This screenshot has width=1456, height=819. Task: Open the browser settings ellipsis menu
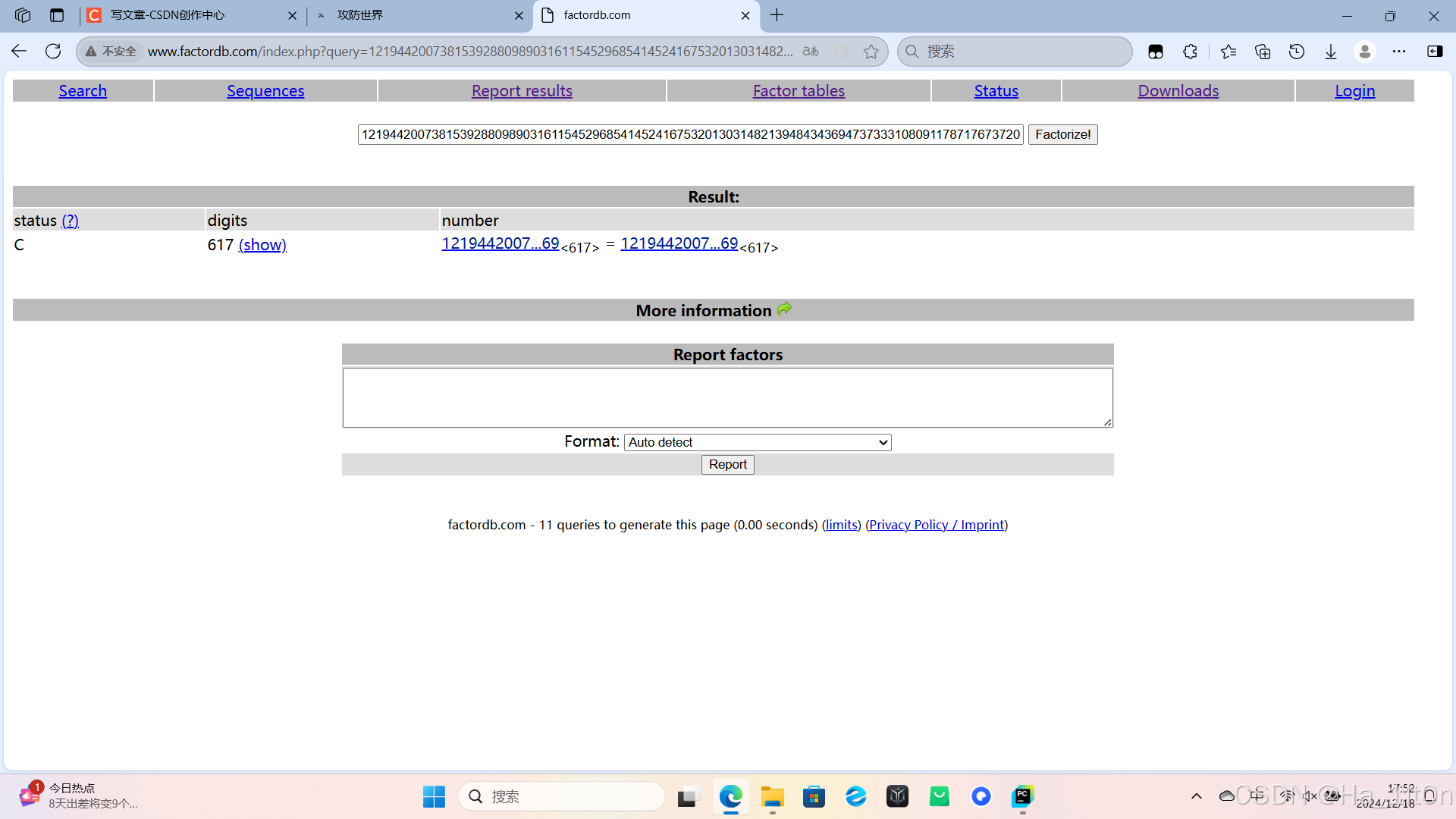(x=1401, y=52)
